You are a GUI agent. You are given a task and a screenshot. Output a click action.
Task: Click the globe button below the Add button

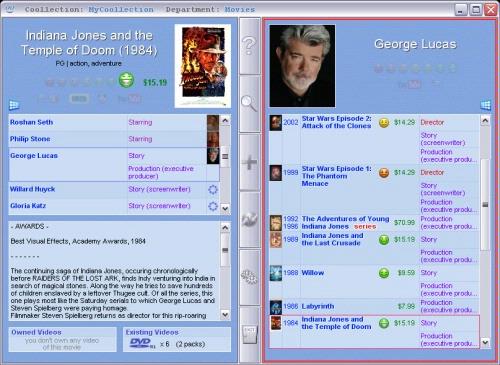250,220
